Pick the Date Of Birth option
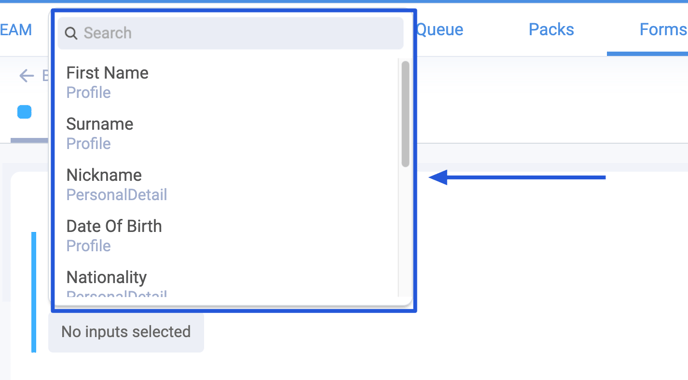The width and height of the screenshot is (688, 380). point(226,236)
